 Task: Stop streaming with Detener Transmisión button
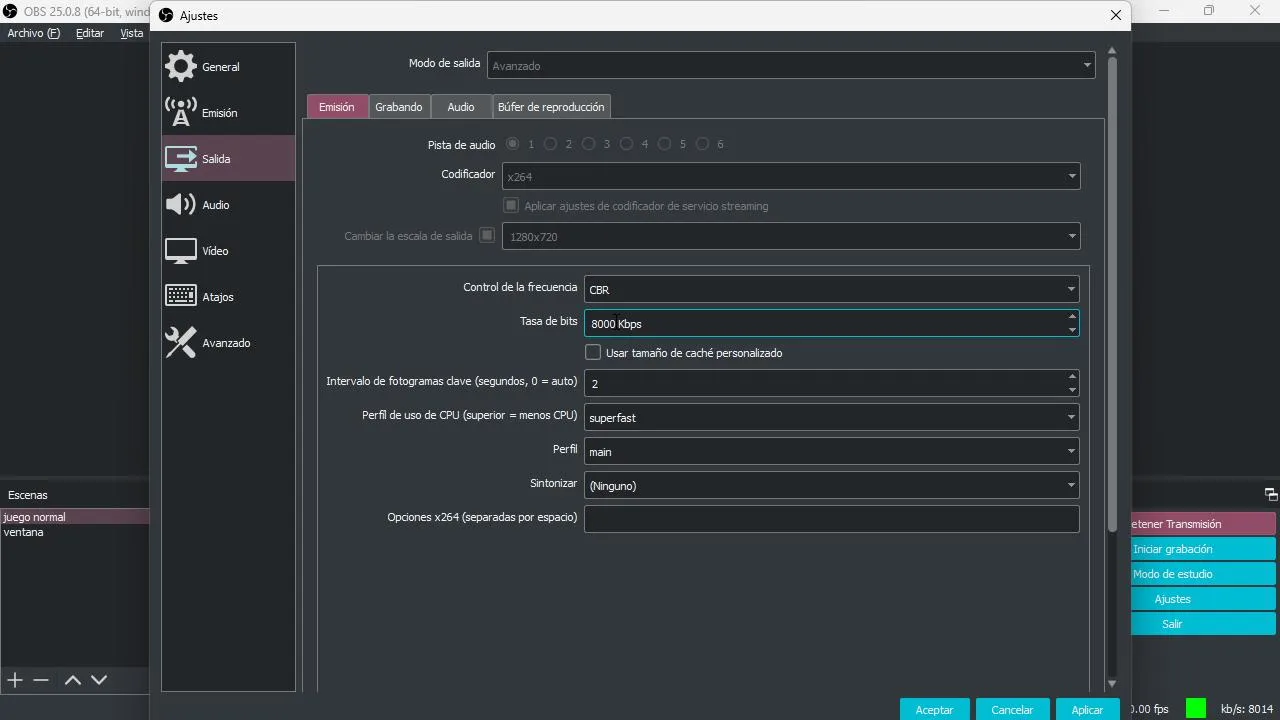(1203, 524)
